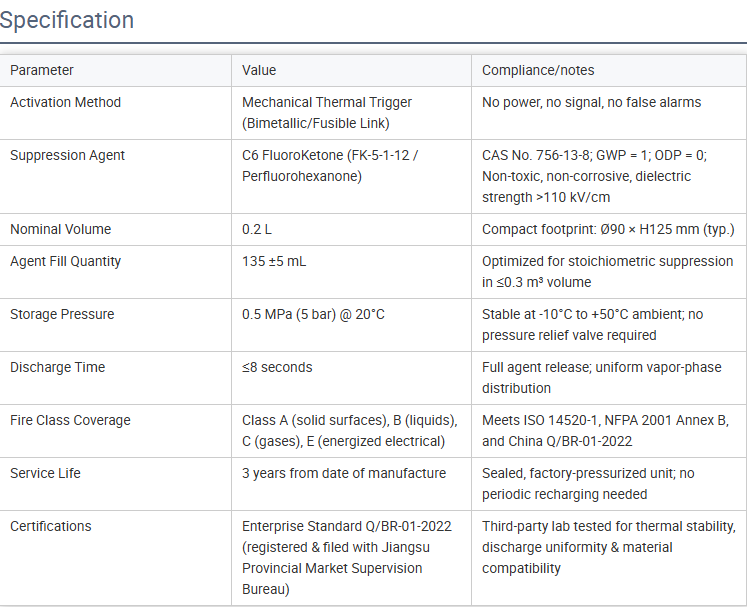
Task: Select the C6 FluoroKetone value text
Action: tap(330, 166)
